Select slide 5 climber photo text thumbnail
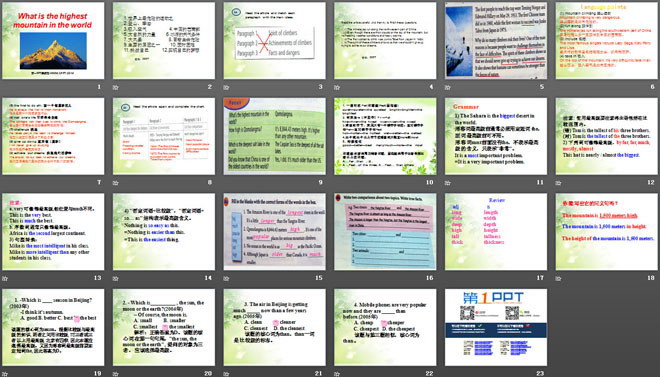The height and width of the screenshot is (377, 660). [496, 40]
